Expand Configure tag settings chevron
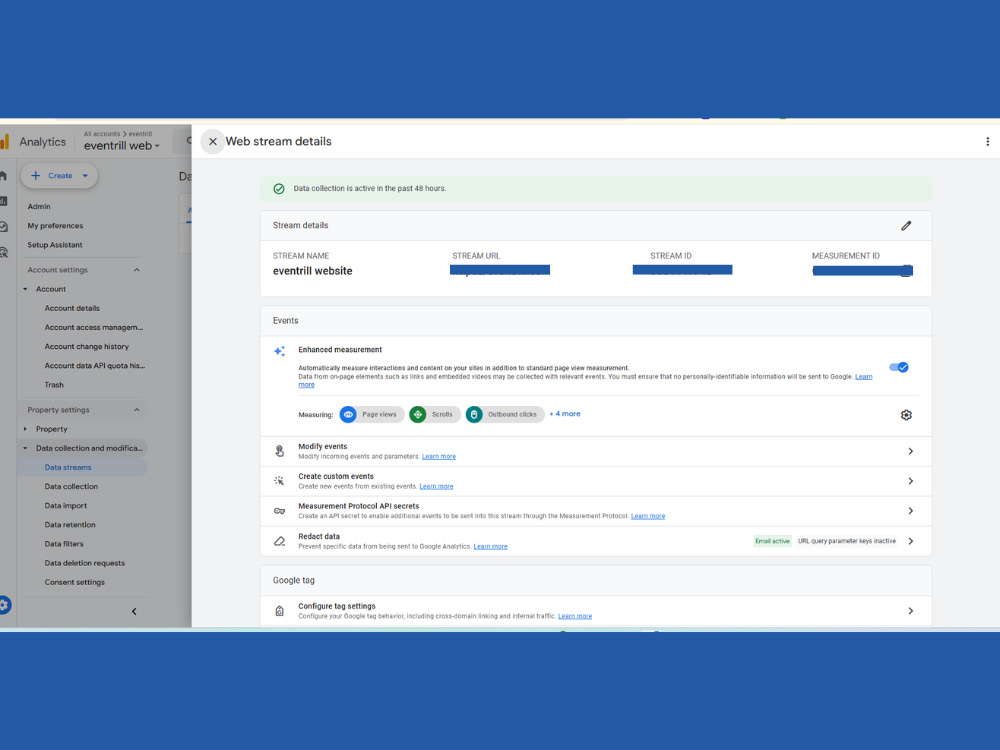Viewport: 1000px width, 750px height. [x=911, y=611]
